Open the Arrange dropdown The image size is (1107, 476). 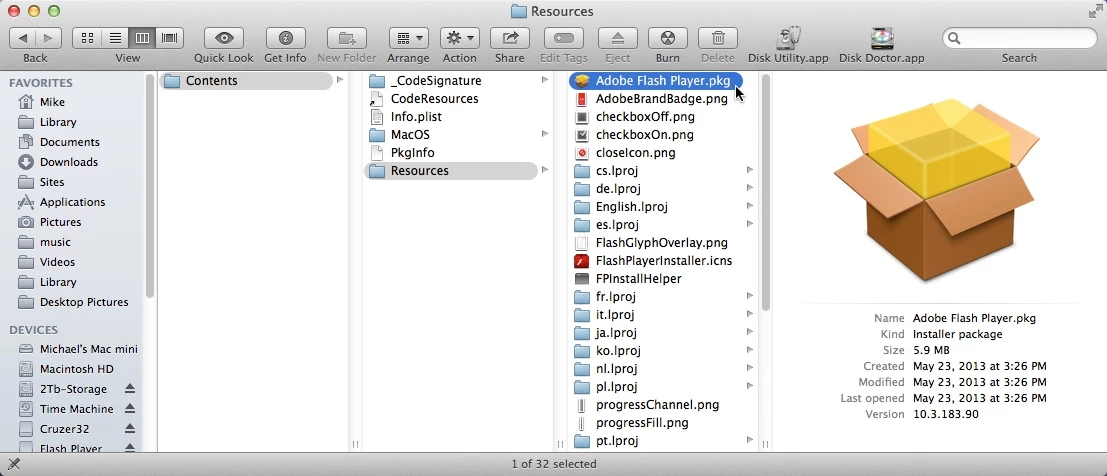point(408,38)
